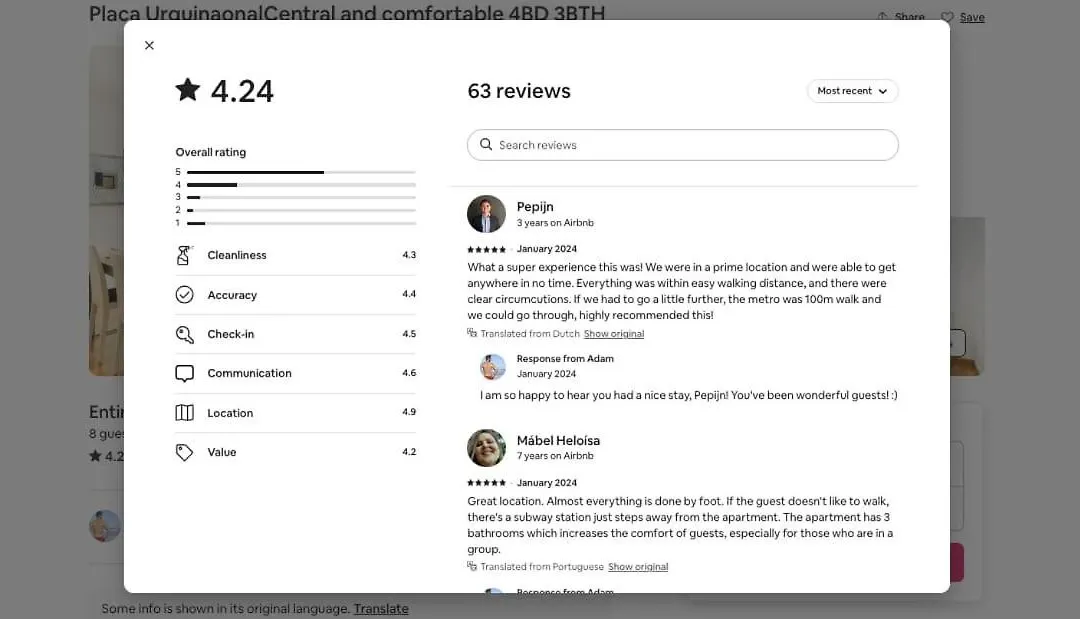Click the Pepijn reviewer name

tap(535, 207)
